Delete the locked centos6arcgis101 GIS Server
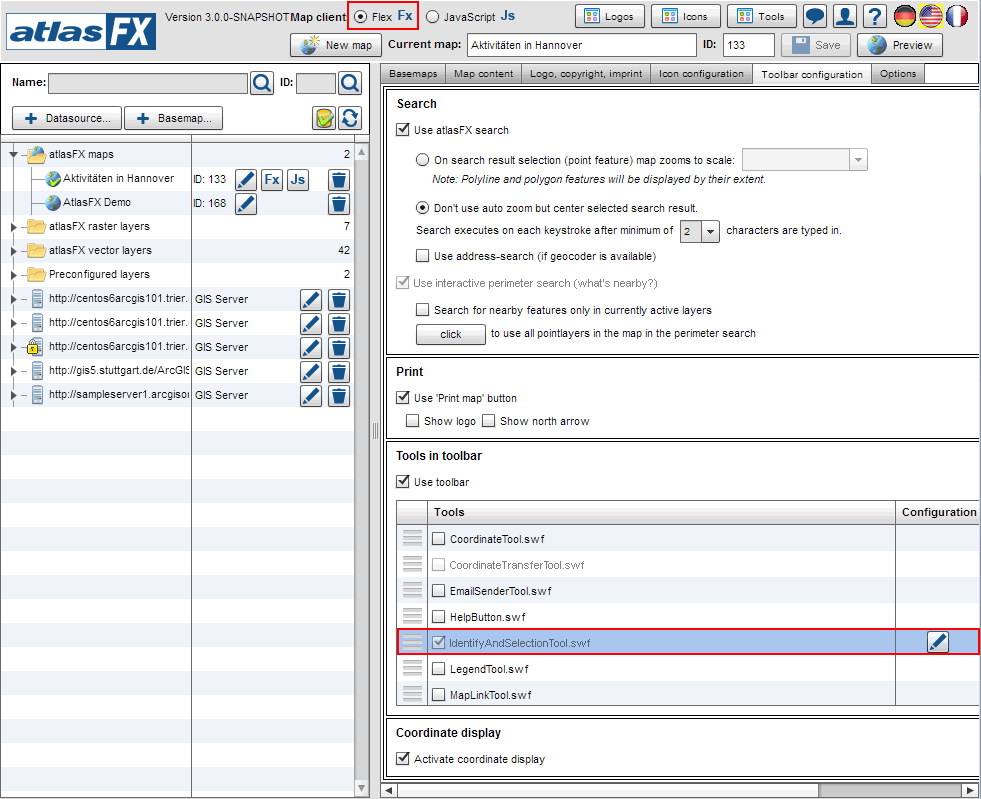Screen dimensions: 981x799 [339, 348]
